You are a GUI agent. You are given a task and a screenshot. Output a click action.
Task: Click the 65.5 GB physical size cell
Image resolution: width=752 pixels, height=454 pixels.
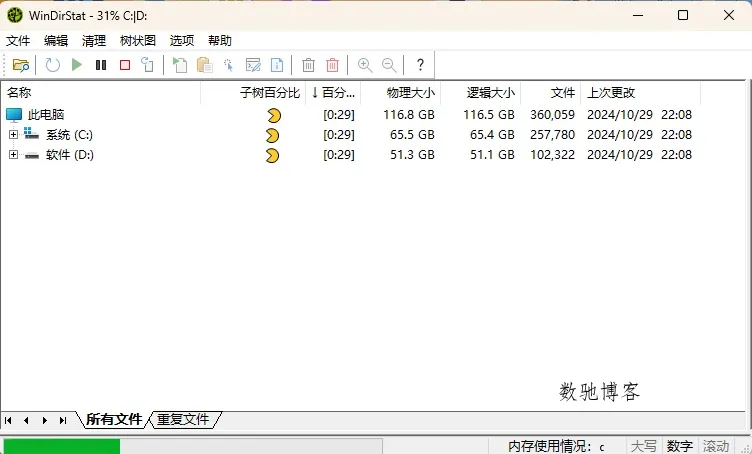tap(412, 135)
